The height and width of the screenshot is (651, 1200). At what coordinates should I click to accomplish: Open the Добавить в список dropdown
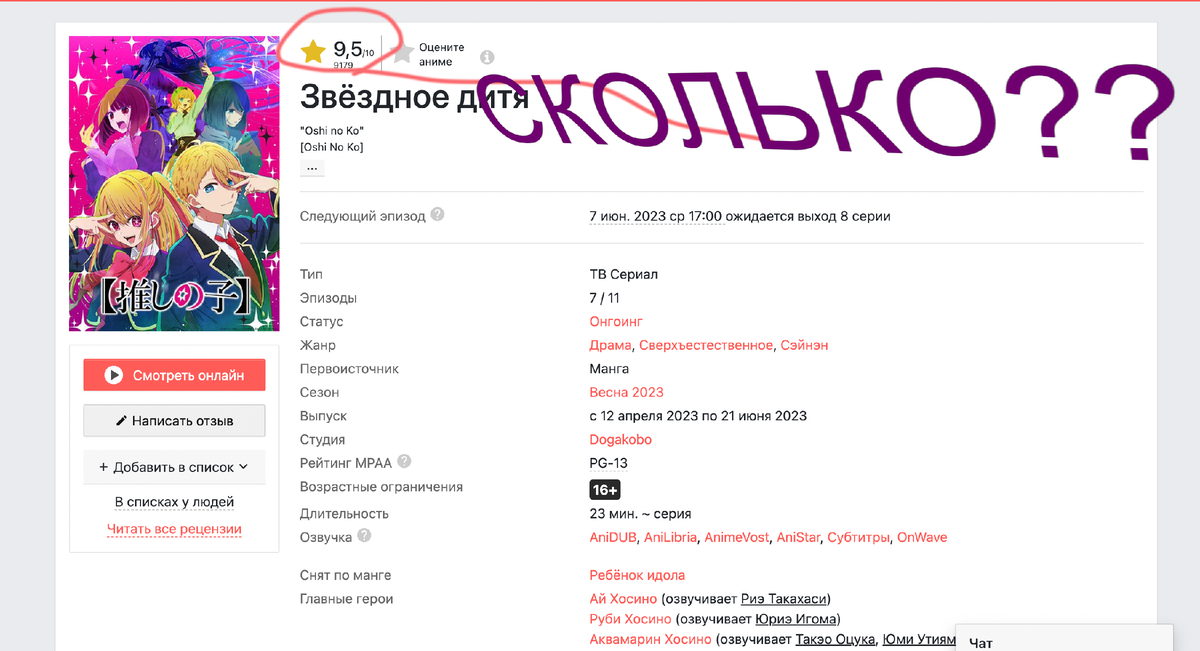pos(174,467)
